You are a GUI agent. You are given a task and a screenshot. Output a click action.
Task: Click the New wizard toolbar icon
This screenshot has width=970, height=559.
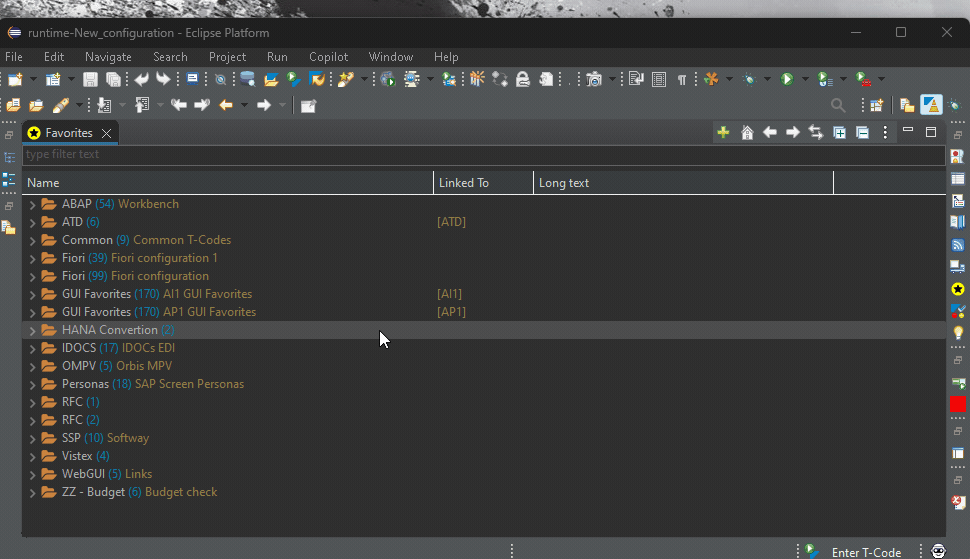click(15, 79)
